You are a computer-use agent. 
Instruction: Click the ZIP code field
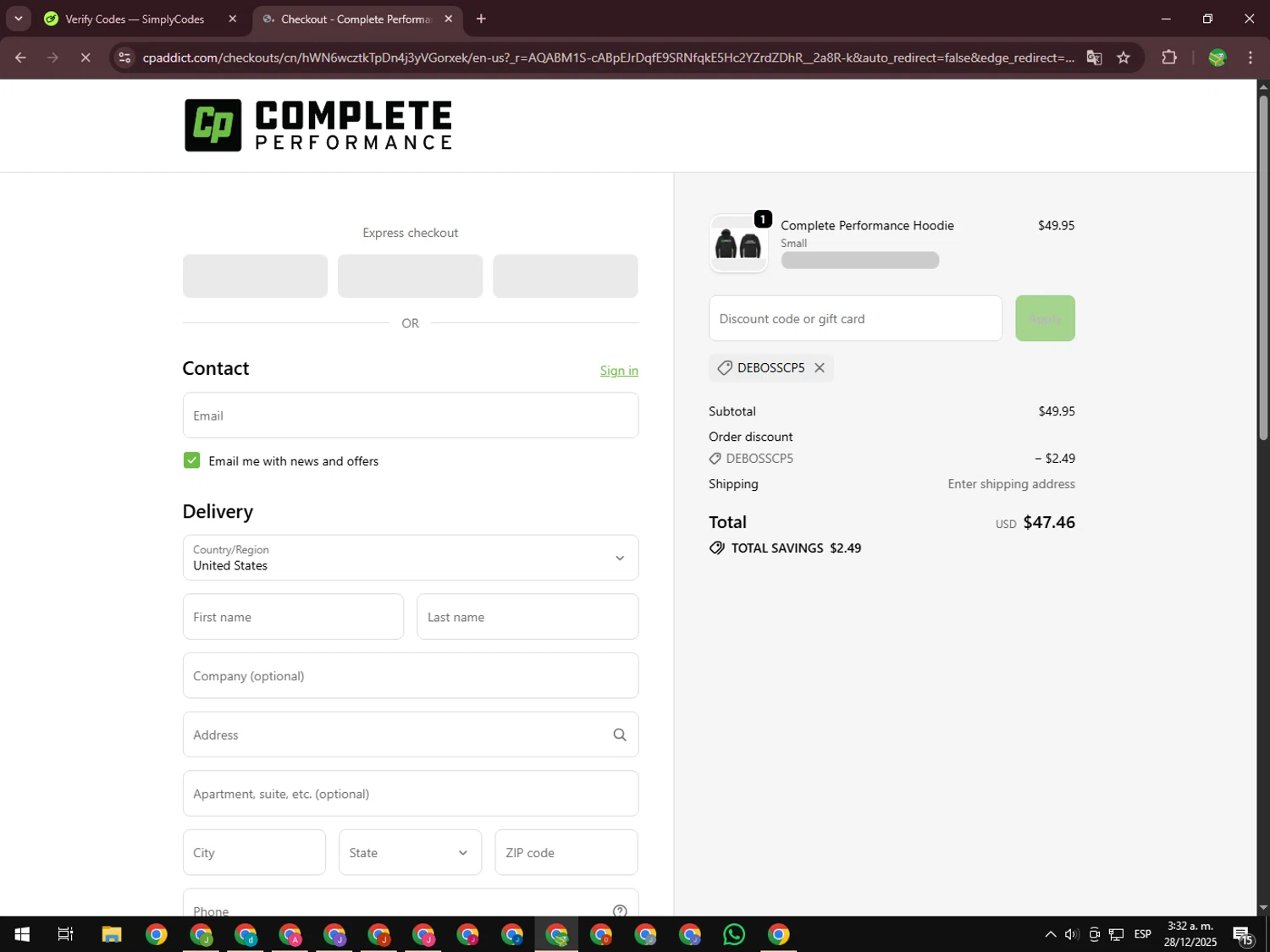coord(566,852)
